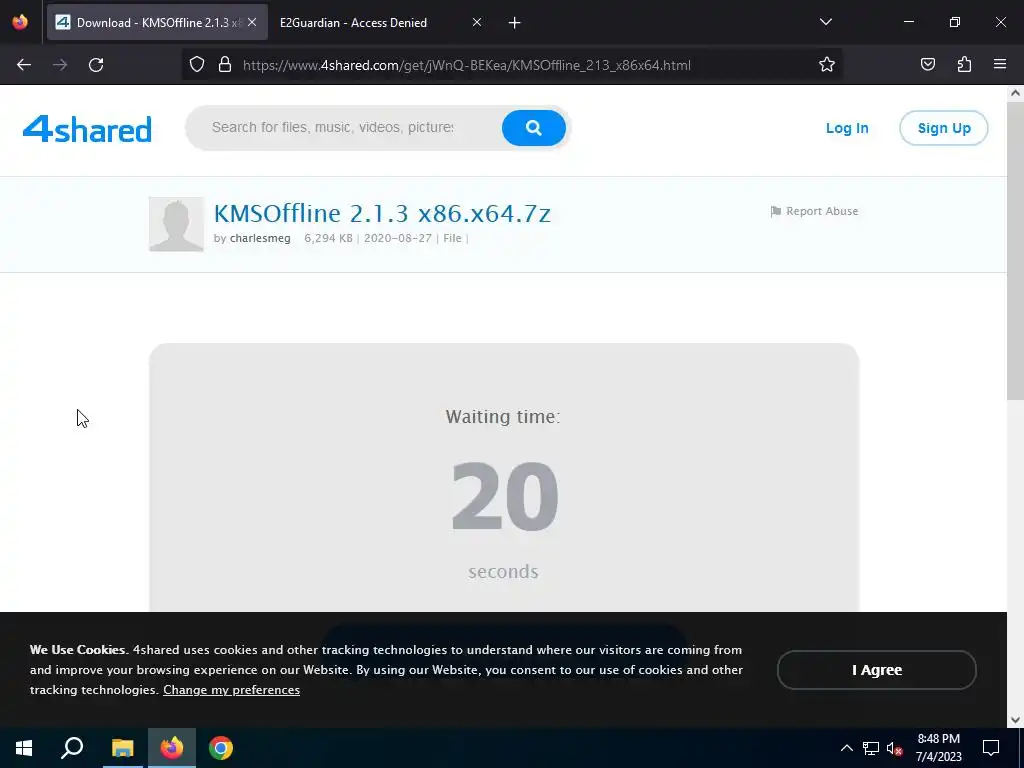Open Change my preferences cookie link
Screen dimensions: 1024x768
point(231,690)
